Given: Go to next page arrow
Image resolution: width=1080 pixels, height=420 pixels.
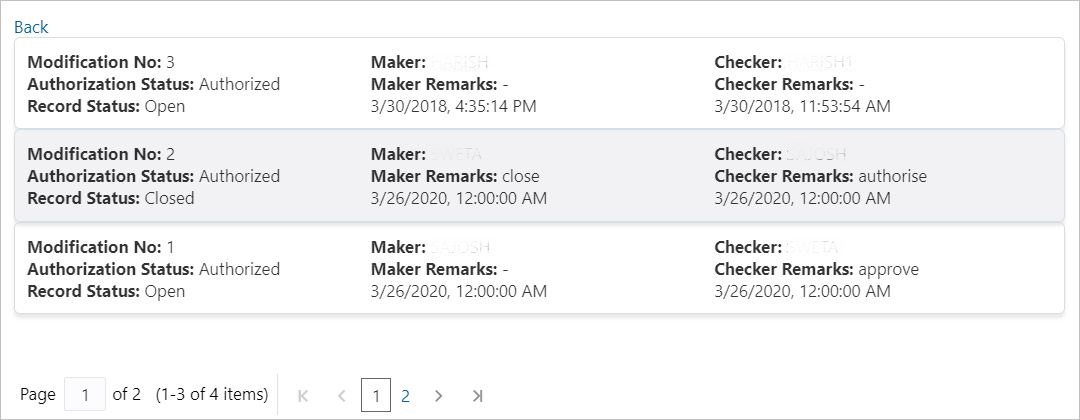Looking at the screenshot, I should [438, 396].
